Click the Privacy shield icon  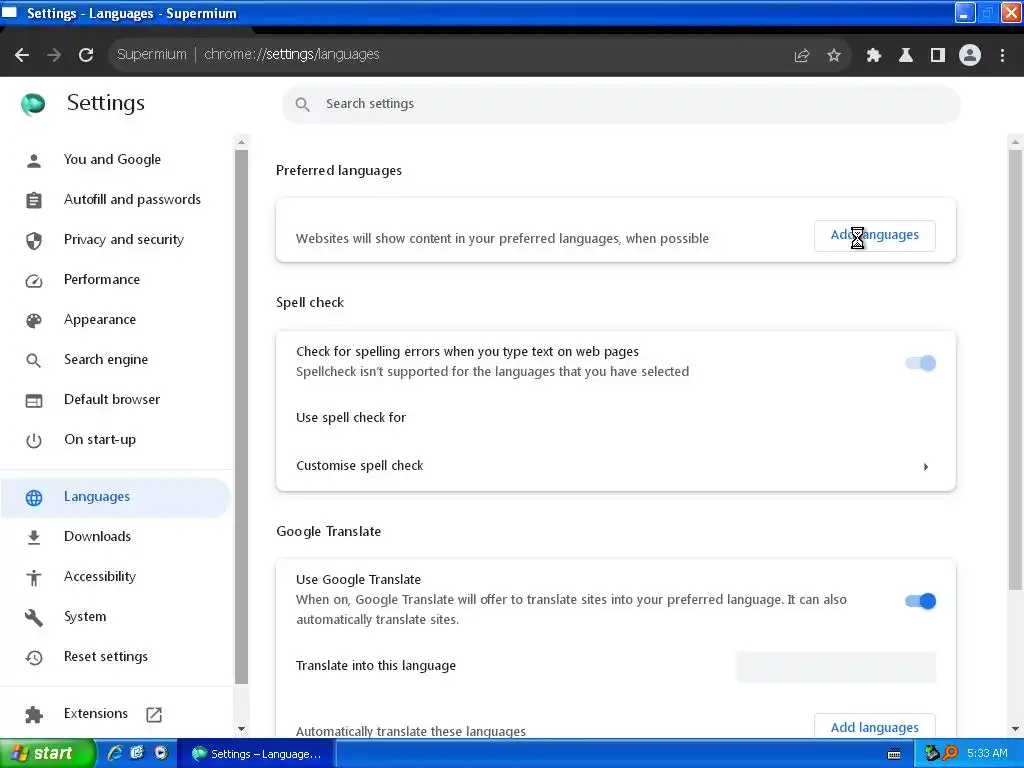coord(34,240)
